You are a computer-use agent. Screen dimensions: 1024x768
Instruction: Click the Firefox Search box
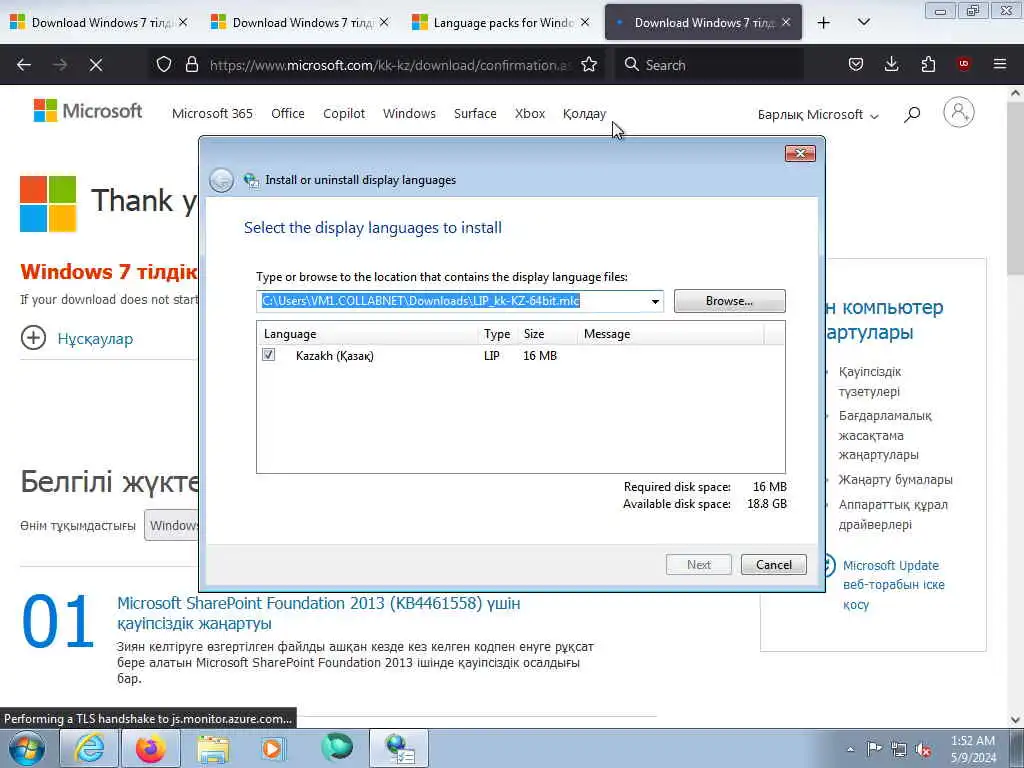pos(709,65)
